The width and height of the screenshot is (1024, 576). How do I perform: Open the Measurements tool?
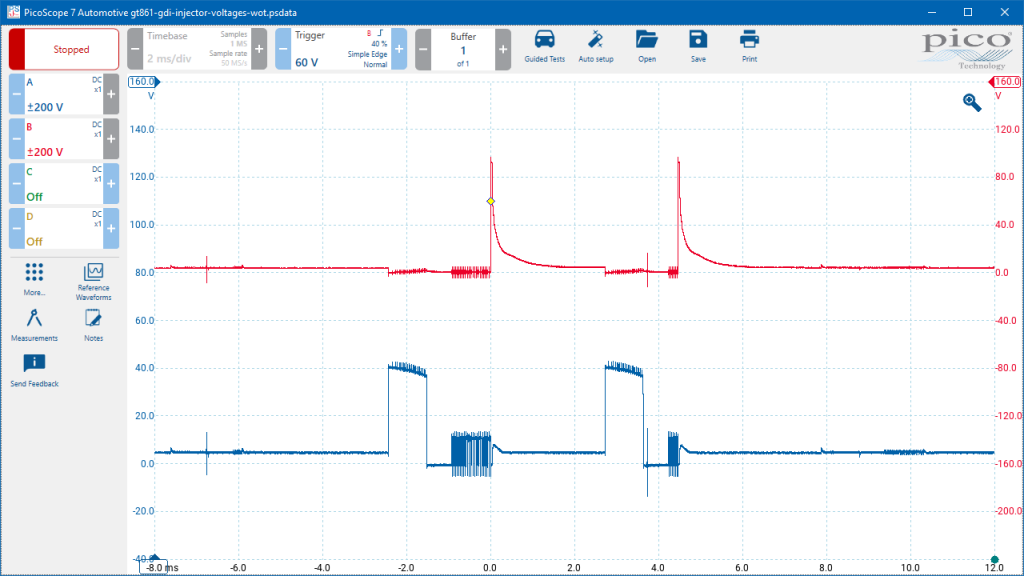click(34, 325)
